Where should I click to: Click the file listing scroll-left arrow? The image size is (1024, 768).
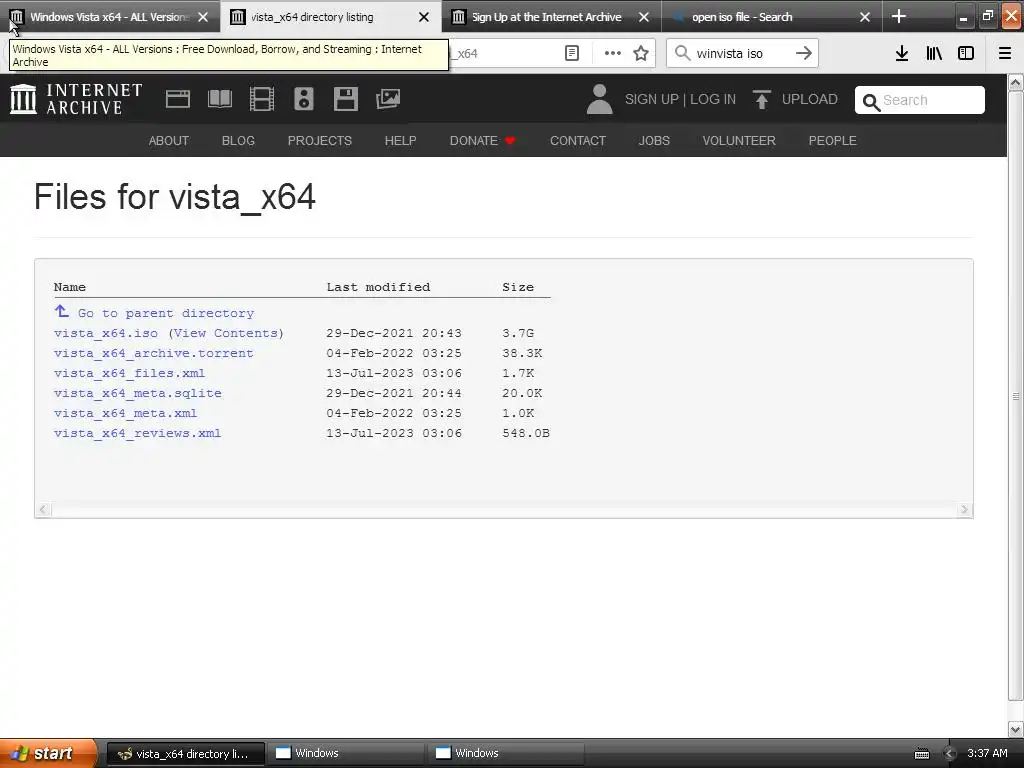(43, 509)
